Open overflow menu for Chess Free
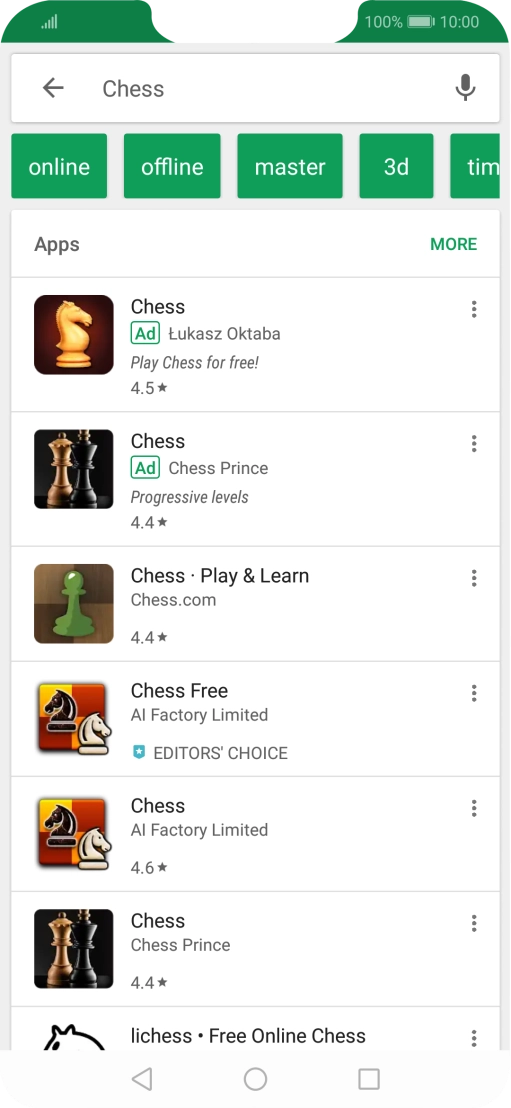This screenshot has height=1108, width=511. [474, 693]
